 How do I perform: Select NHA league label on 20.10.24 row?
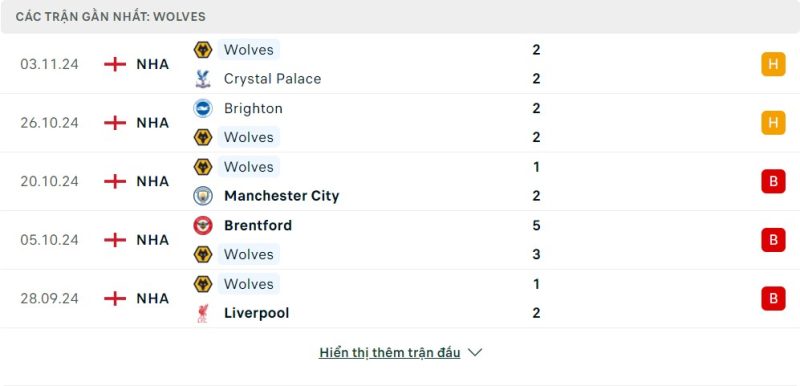coord(153,182)
